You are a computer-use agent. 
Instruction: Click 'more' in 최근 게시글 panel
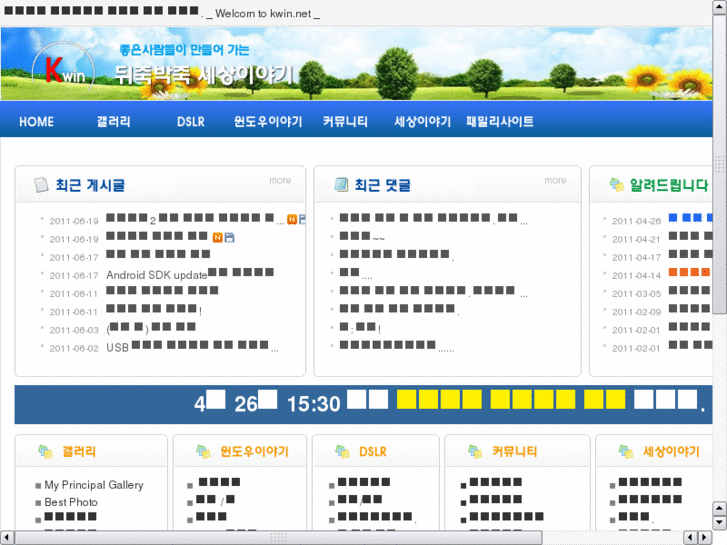280,180
